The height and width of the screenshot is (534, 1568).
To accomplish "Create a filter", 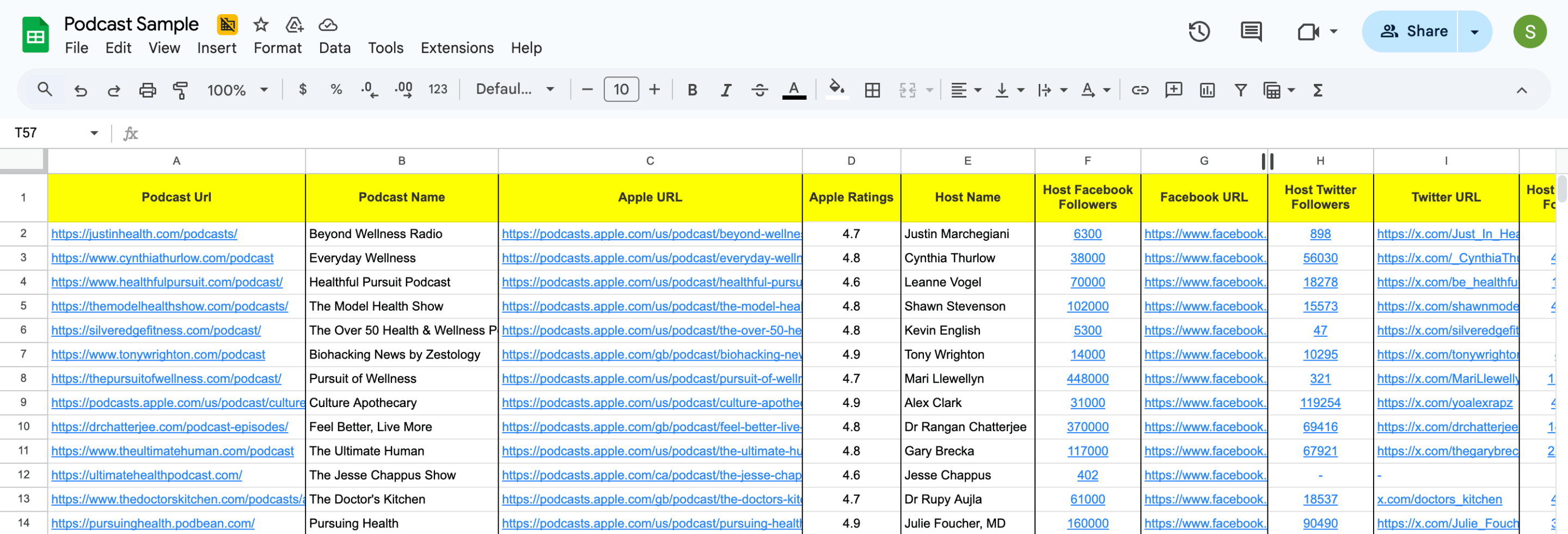I will coord(1240,90).
